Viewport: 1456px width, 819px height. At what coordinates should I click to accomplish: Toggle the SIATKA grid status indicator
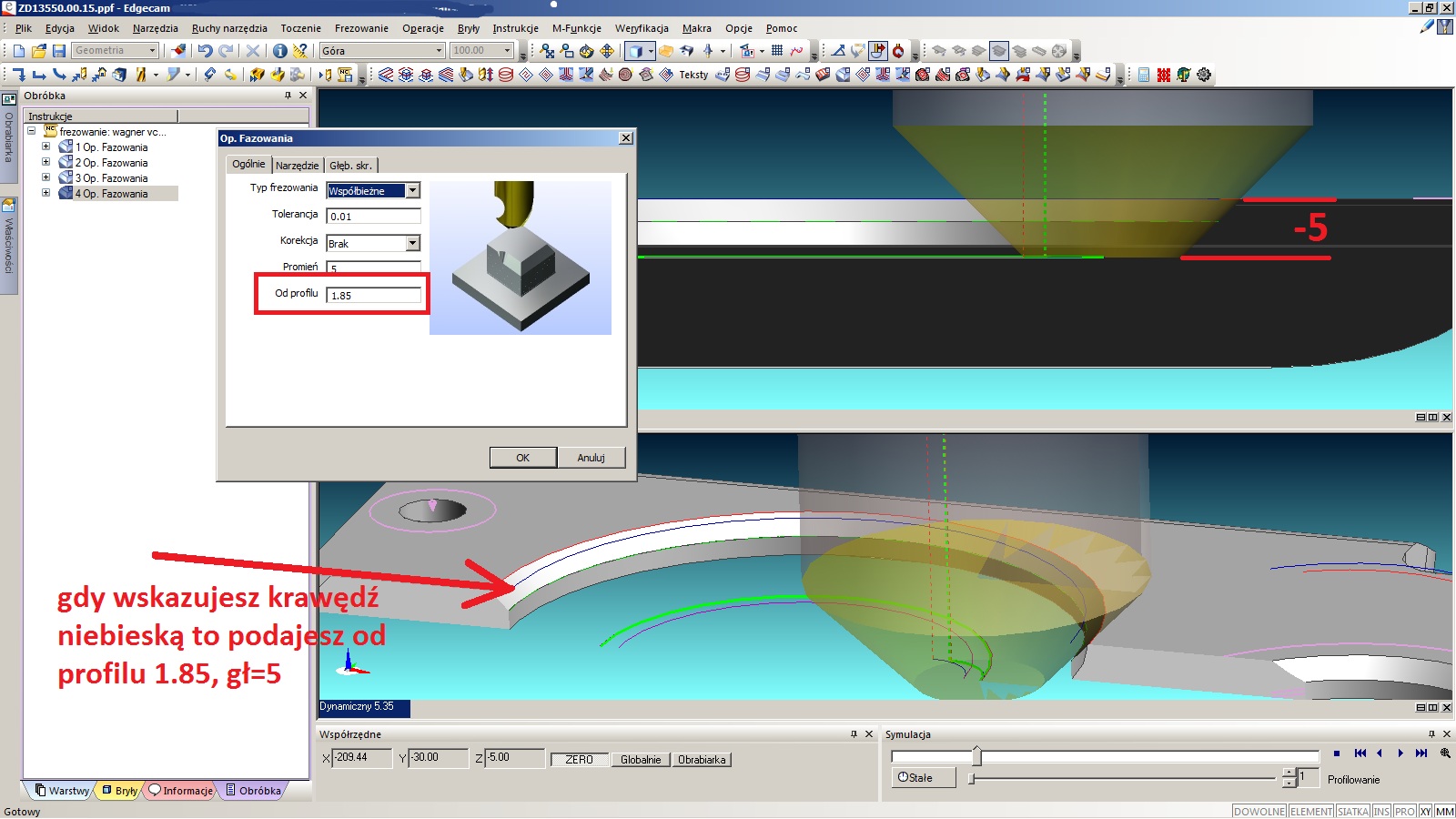(1353, 811)
